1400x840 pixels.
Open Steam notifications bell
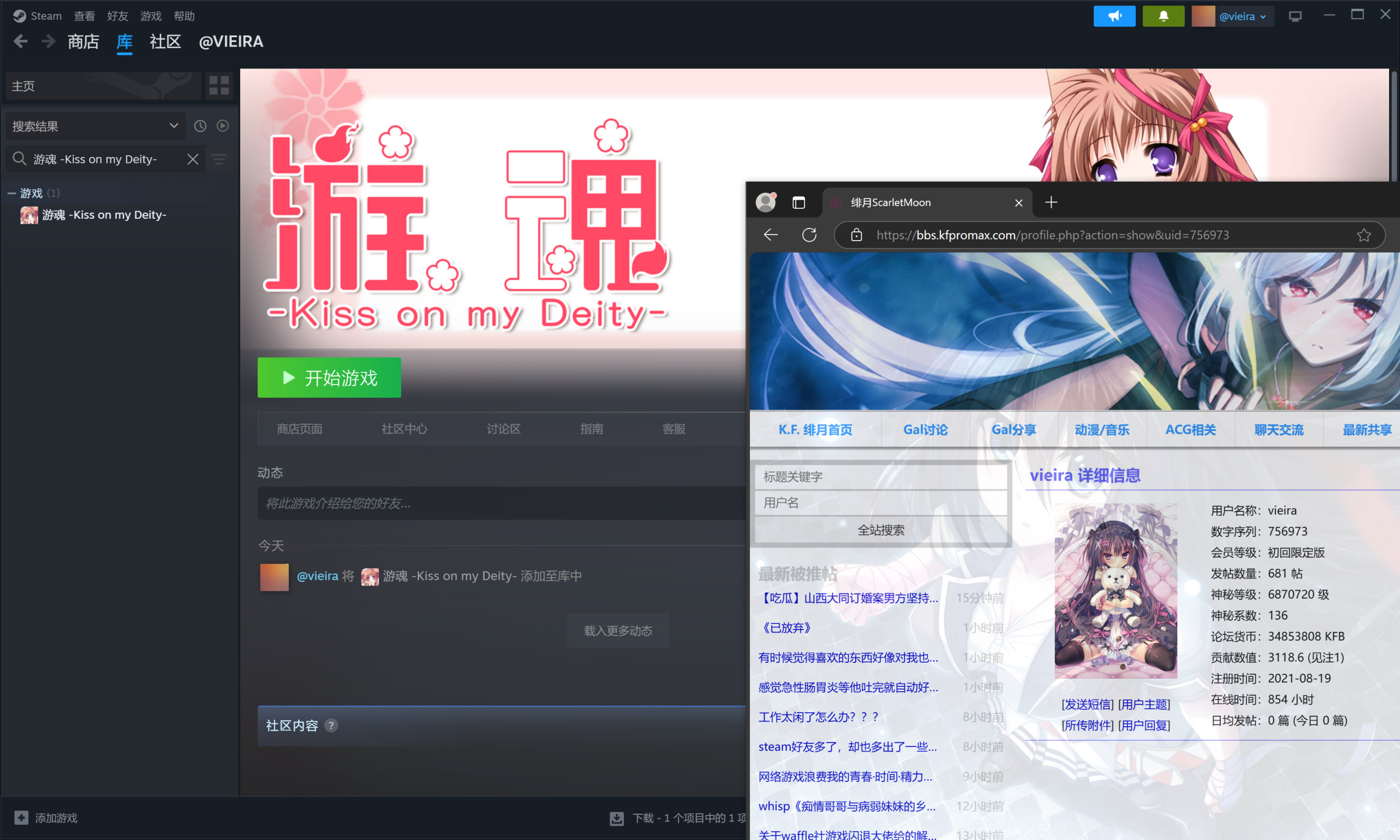1163,16
